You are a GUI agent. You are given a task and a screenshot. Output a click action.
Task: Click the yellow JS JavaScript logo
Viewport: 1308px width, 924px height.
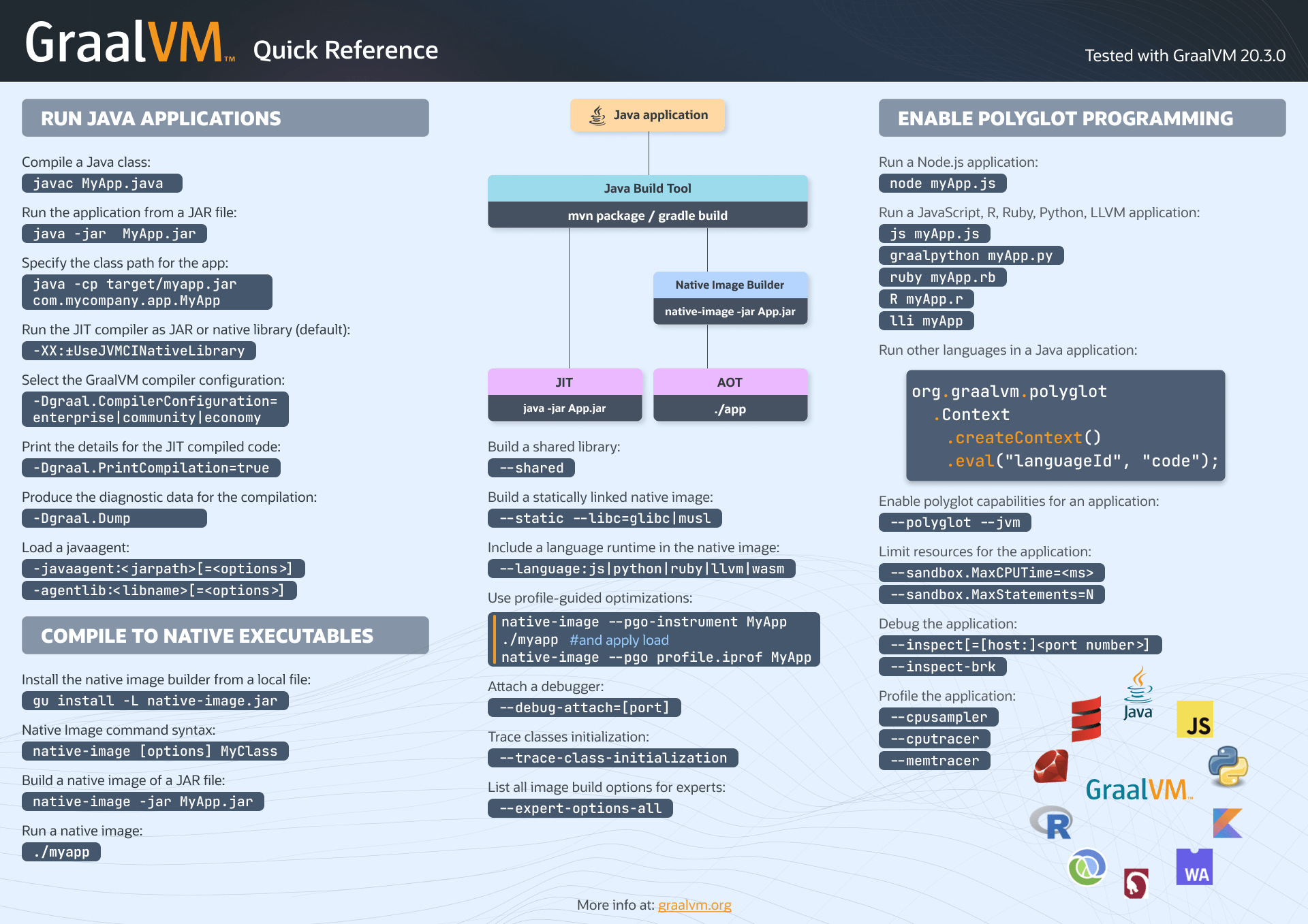[1195, 719]
